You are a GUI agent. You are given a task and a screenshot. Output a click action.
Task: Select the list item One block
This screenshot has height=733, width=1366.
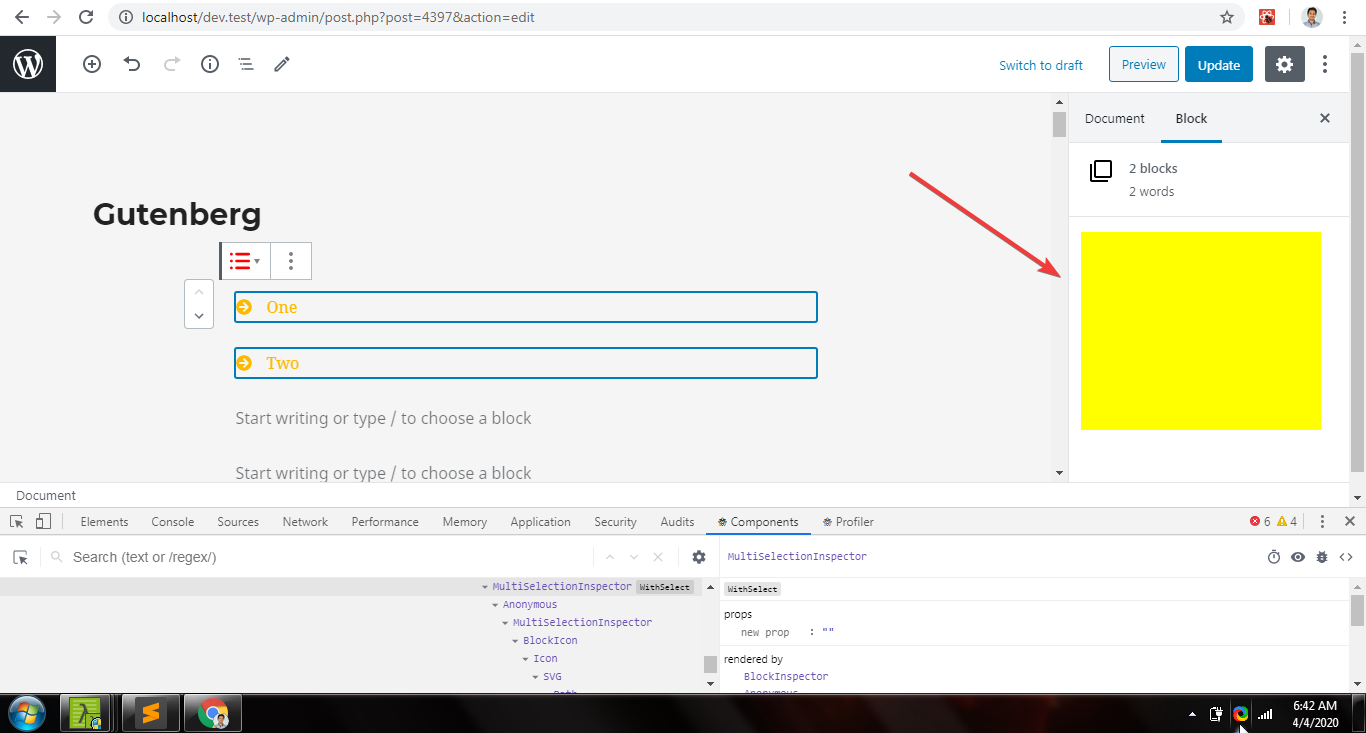tap(526, 307)
